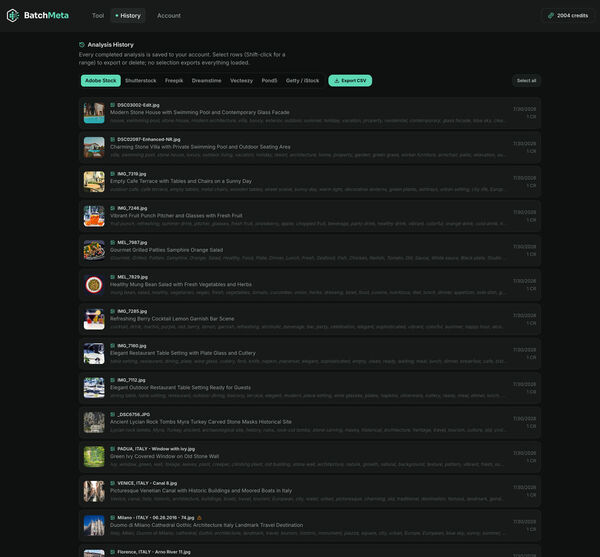Image resolution: width=600 pixels, height=557 pixels.
Task: Click the BatchMeta hexagon logo icon
Action: 13,15
